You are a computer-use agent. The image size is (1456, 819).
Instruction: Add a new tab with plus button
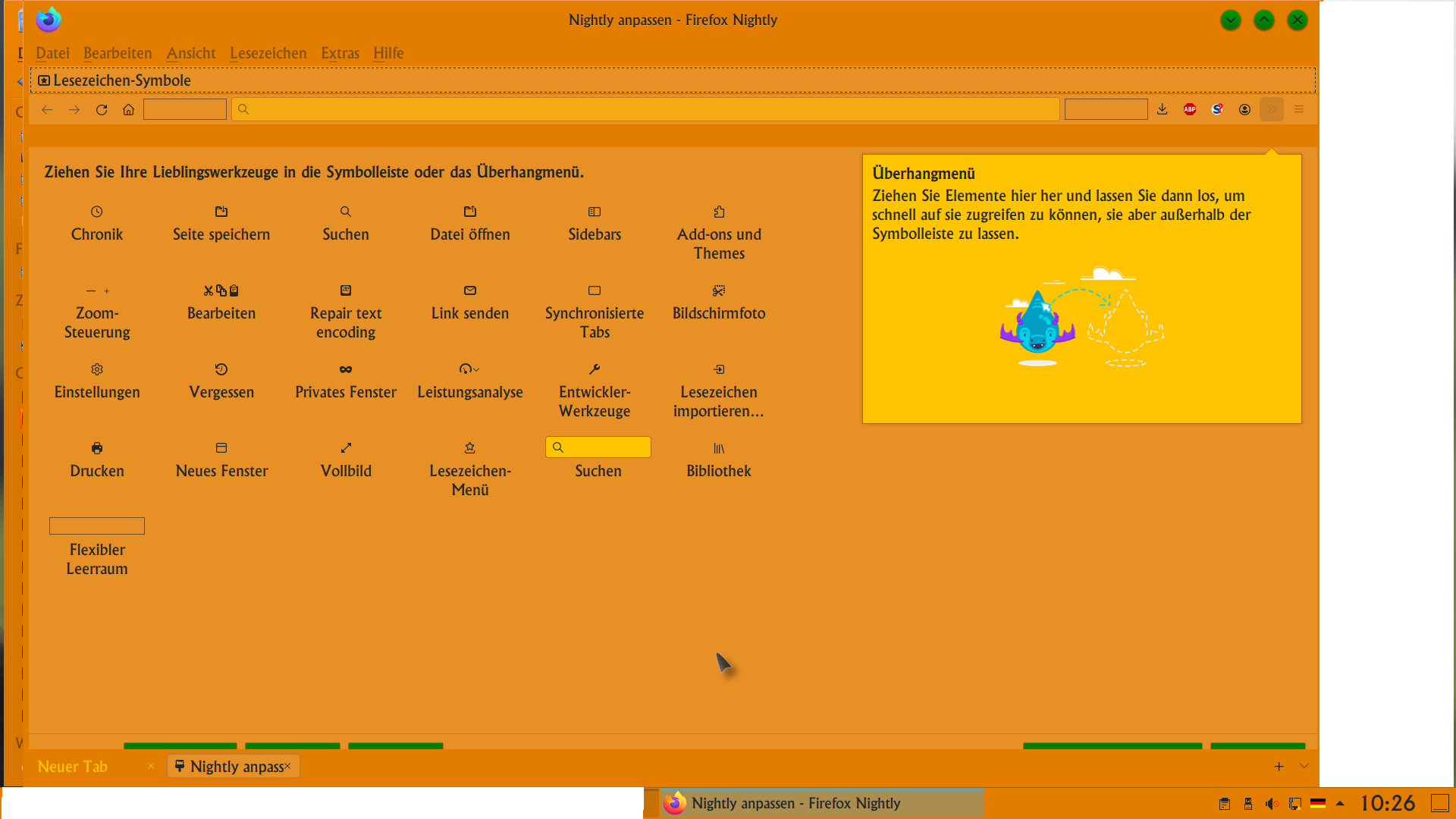tap(1279, 767)
